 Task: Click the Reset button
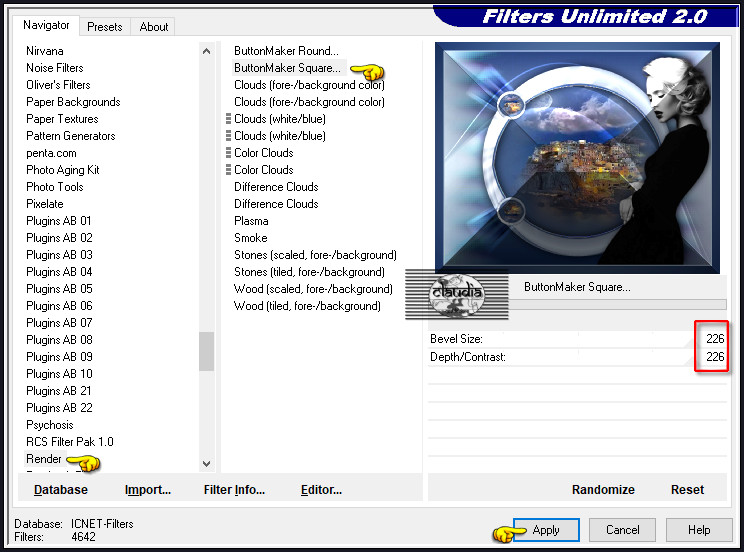click(687, 489)
